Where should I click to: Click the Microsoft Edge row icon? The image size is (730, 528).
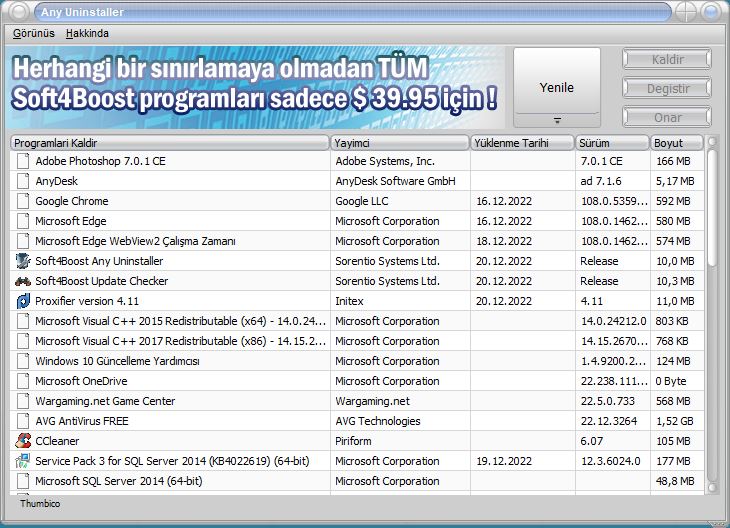point(23,221)
